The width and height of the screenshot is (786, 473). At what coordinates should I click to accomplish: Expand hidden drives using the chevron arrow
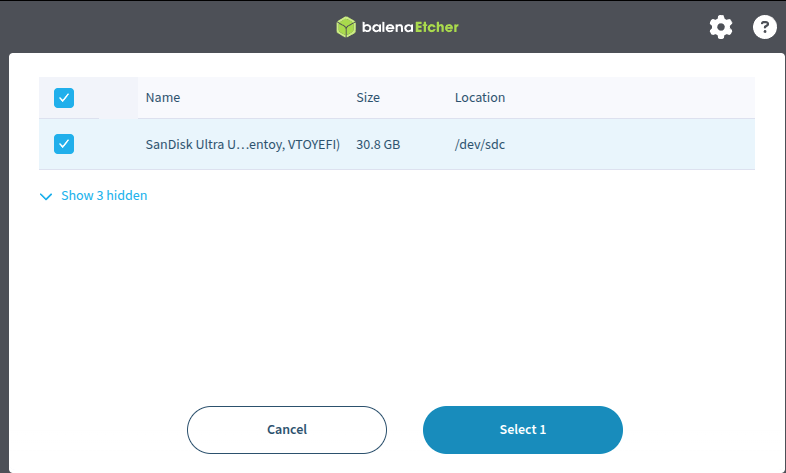(45, 197)
